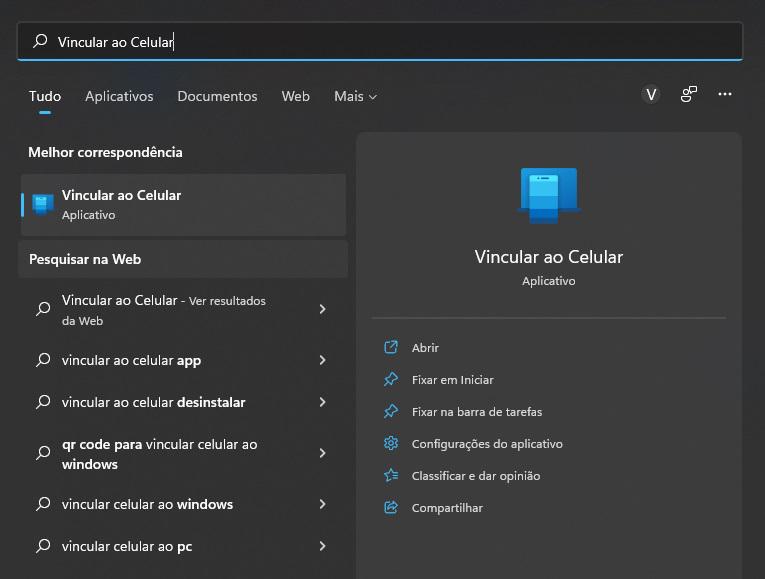This screenshot has height=579, width=765.
Task: Click the search magnifier icon in the search box
Action: point(40,41)
